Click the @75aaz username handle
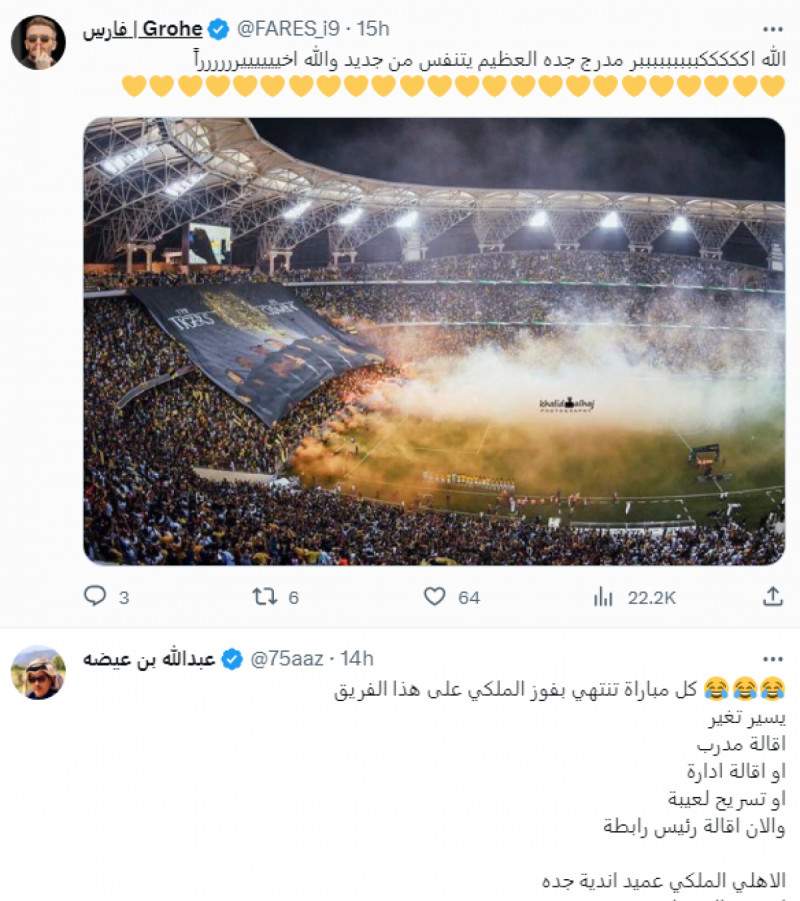The height and width of the screenshot is (901, 800). [287, 657]
